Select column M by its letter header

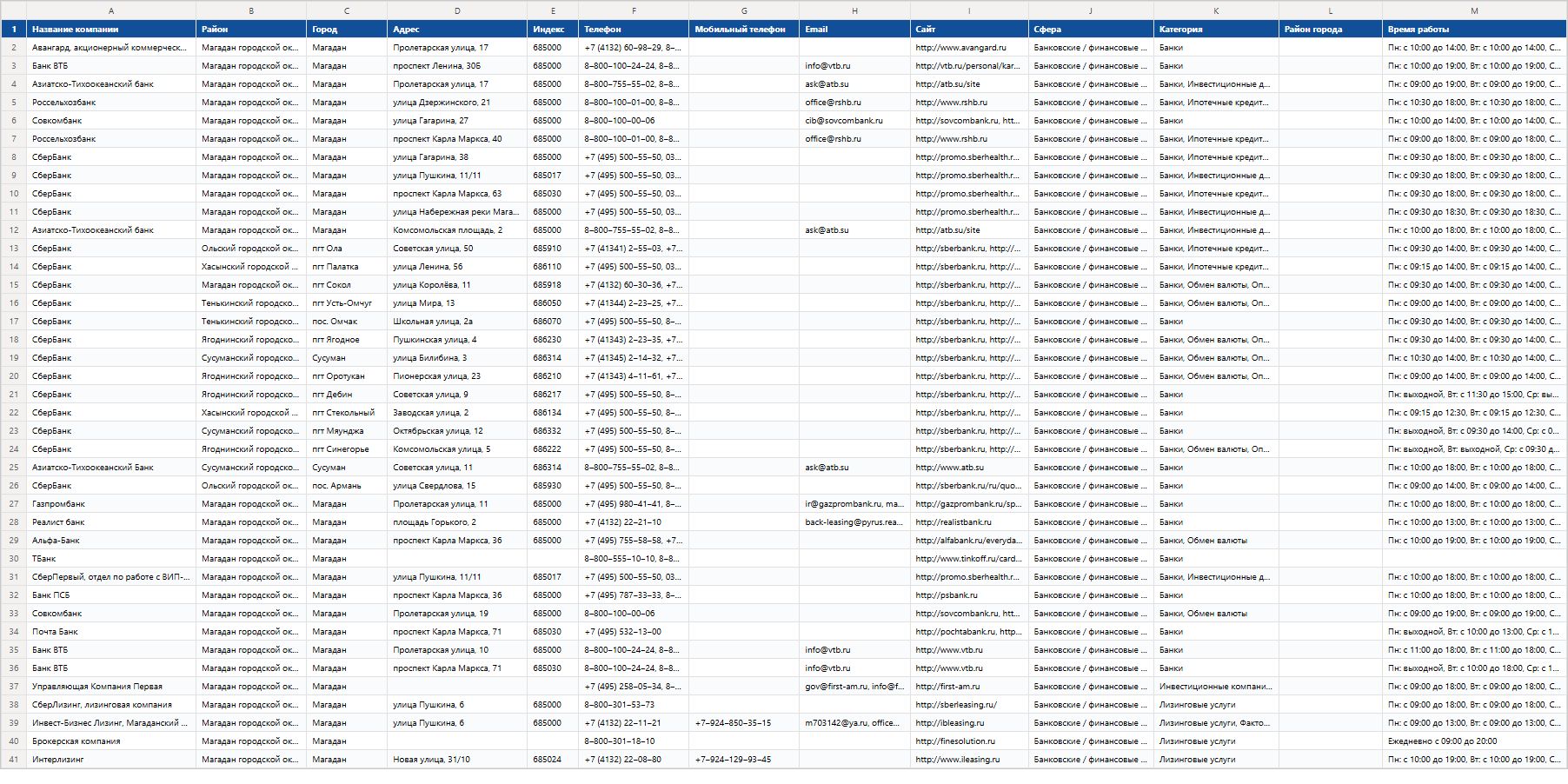(x=1474, y=10)
